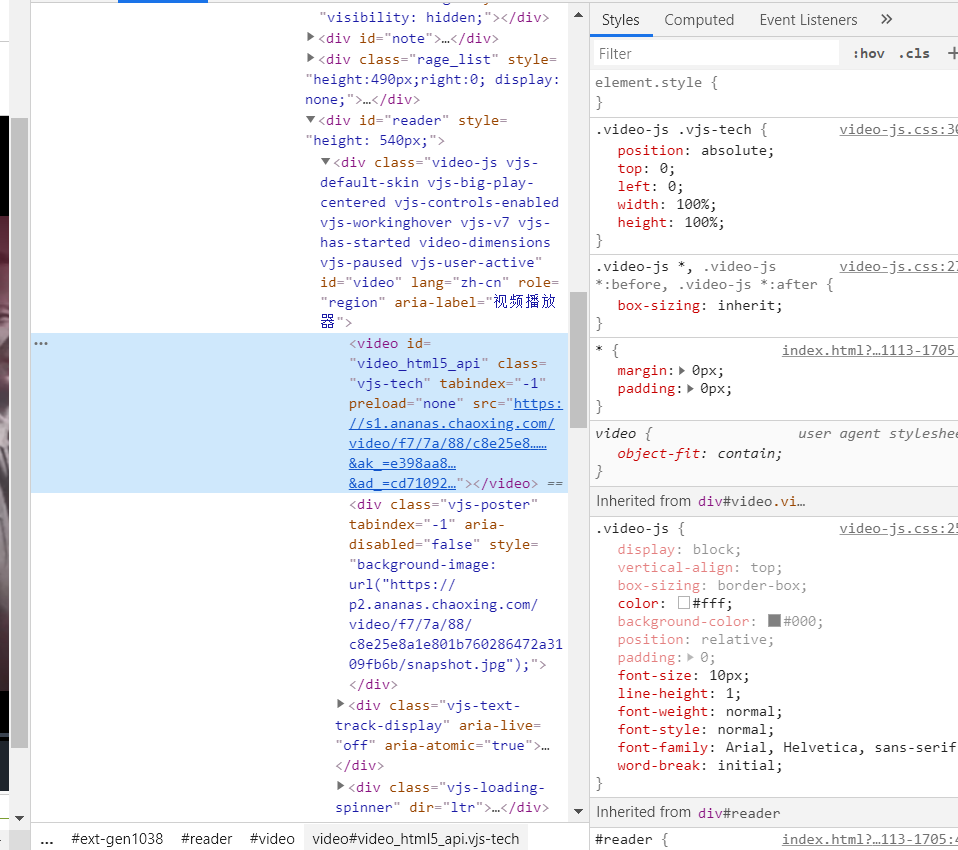
Task: Click the preload="none" attribute
Action: pyautogui.click(x=406, y=404)
